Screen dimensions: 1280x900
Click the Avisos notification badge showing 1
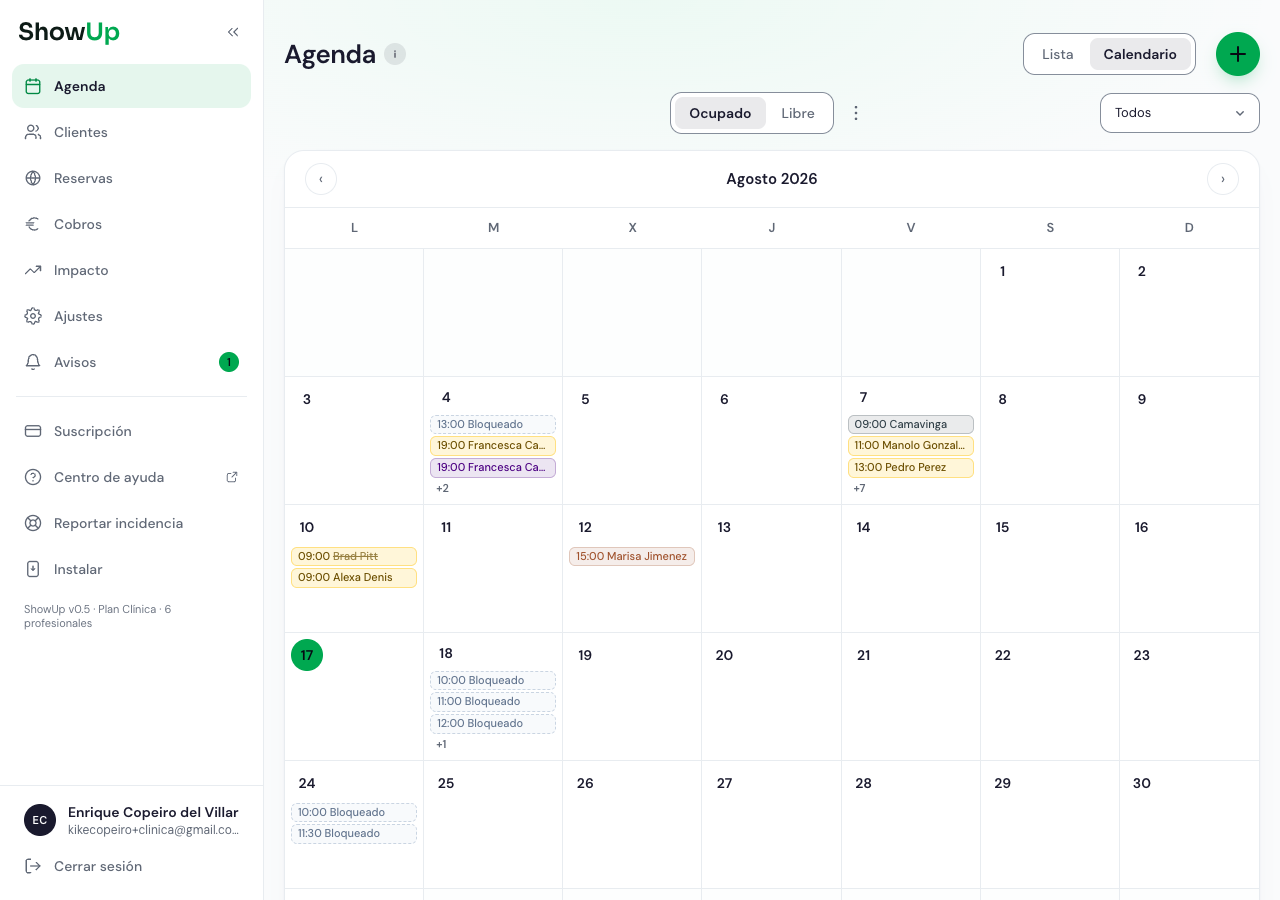pos(229,362)
